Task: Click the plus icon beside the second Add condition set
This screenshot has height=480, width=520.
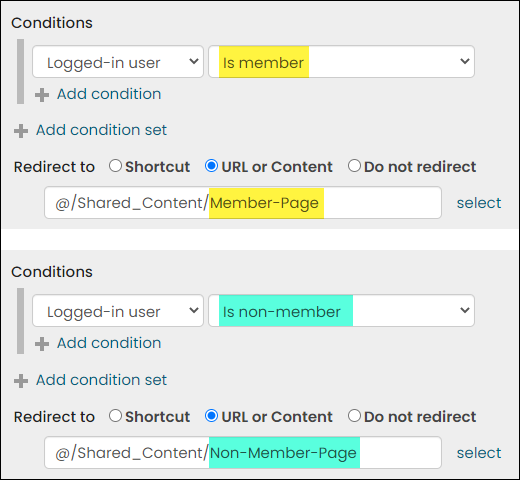Action: click(21, 381)
